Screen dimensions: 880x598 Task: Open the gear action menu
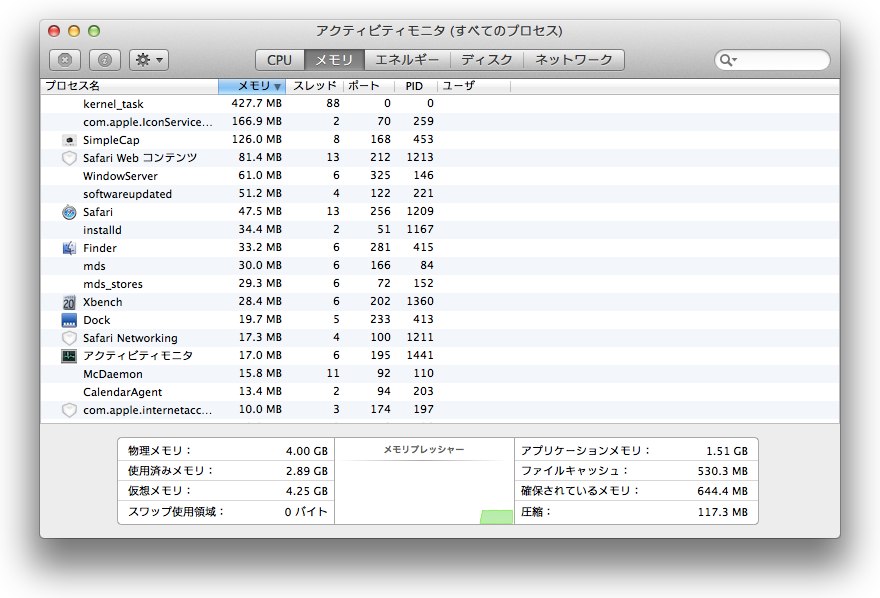(149, 59)
